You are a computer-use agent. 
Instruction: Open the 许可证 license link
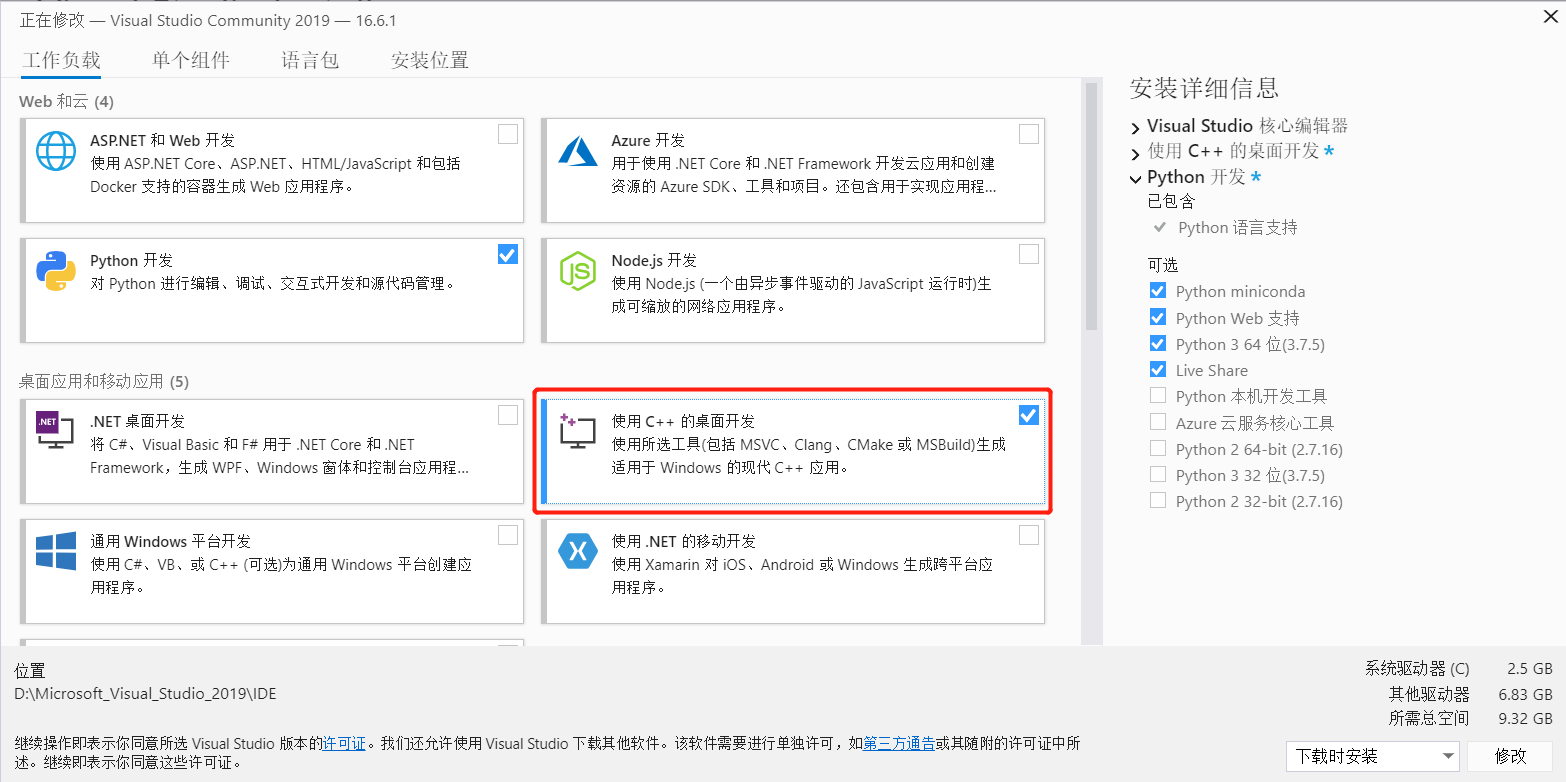344,744
